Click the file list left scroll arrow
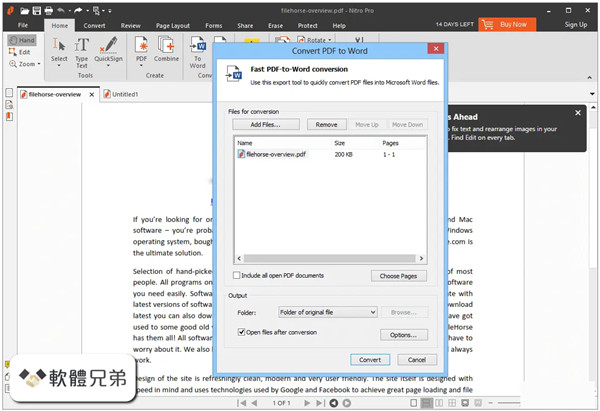The height and width of the screenshot is (411, 600). click(239, 259)
